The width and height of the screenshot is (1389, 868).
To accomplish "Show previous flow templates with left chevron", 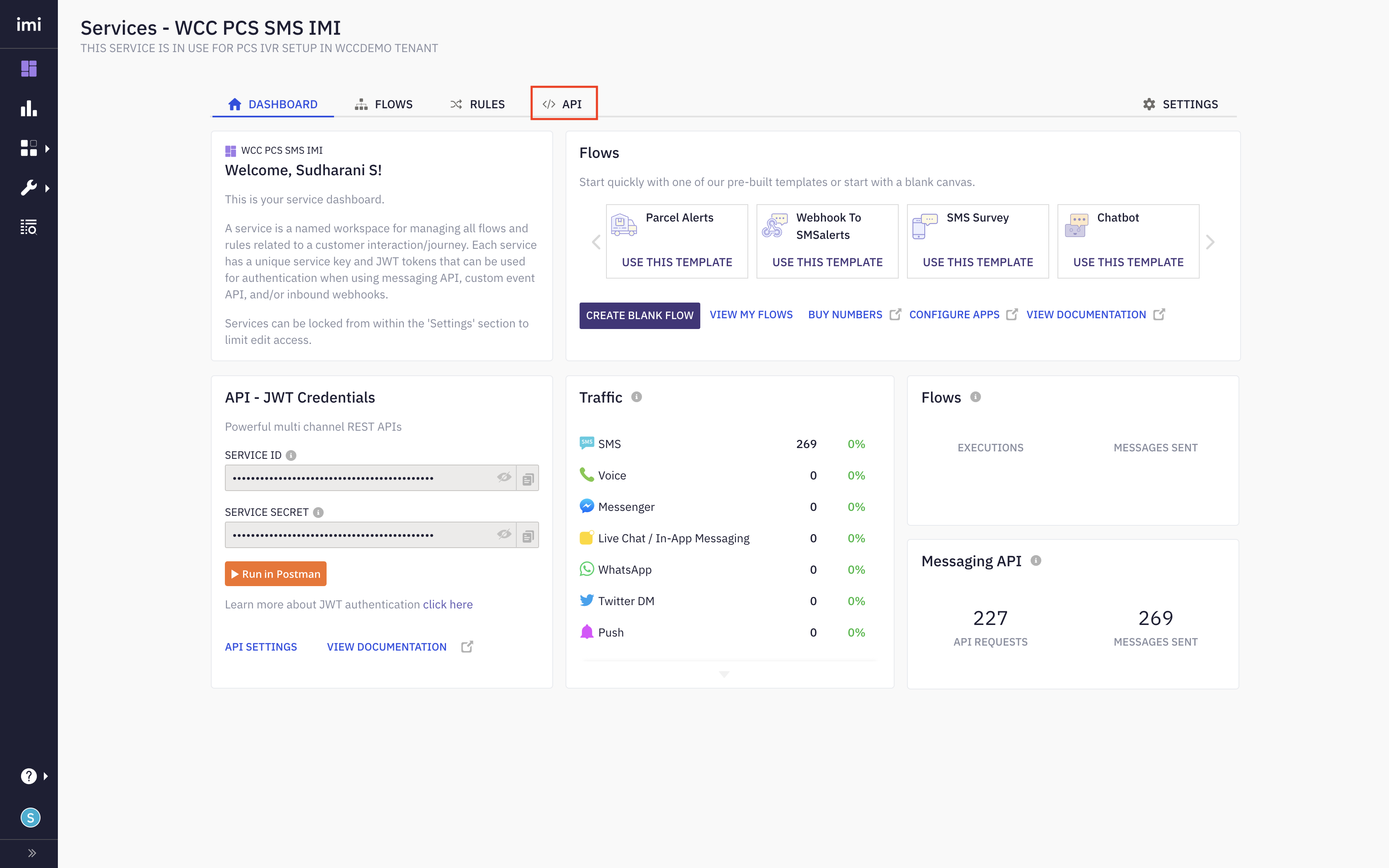I will pos(596,242).
